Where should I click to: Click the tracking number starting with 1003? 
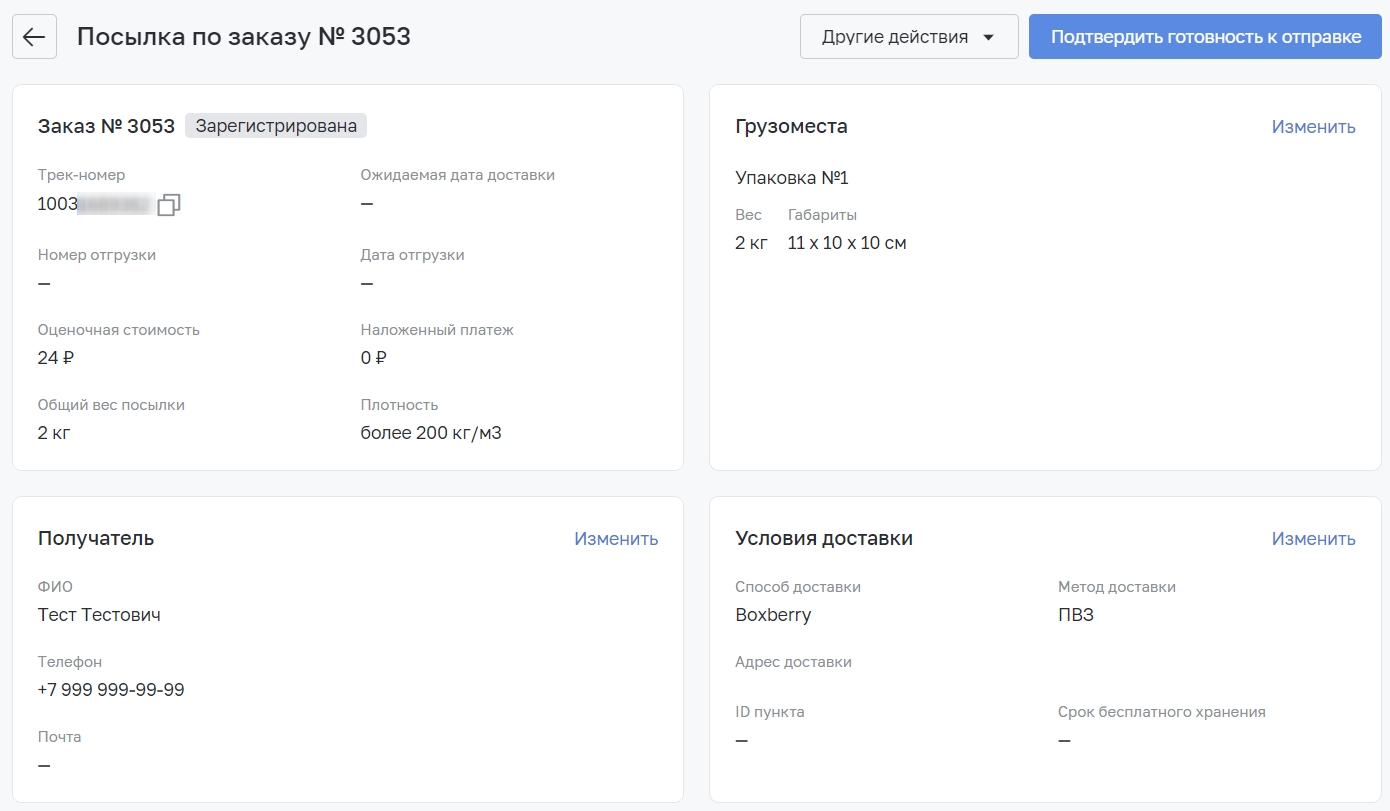pyautogui.click(x=94, y=204)
